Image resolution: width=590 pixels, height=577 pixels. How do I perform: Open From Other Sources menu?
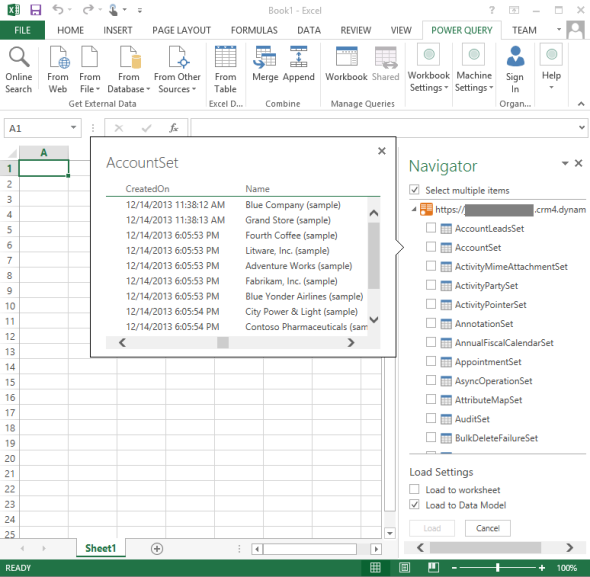tap(177, 69)
